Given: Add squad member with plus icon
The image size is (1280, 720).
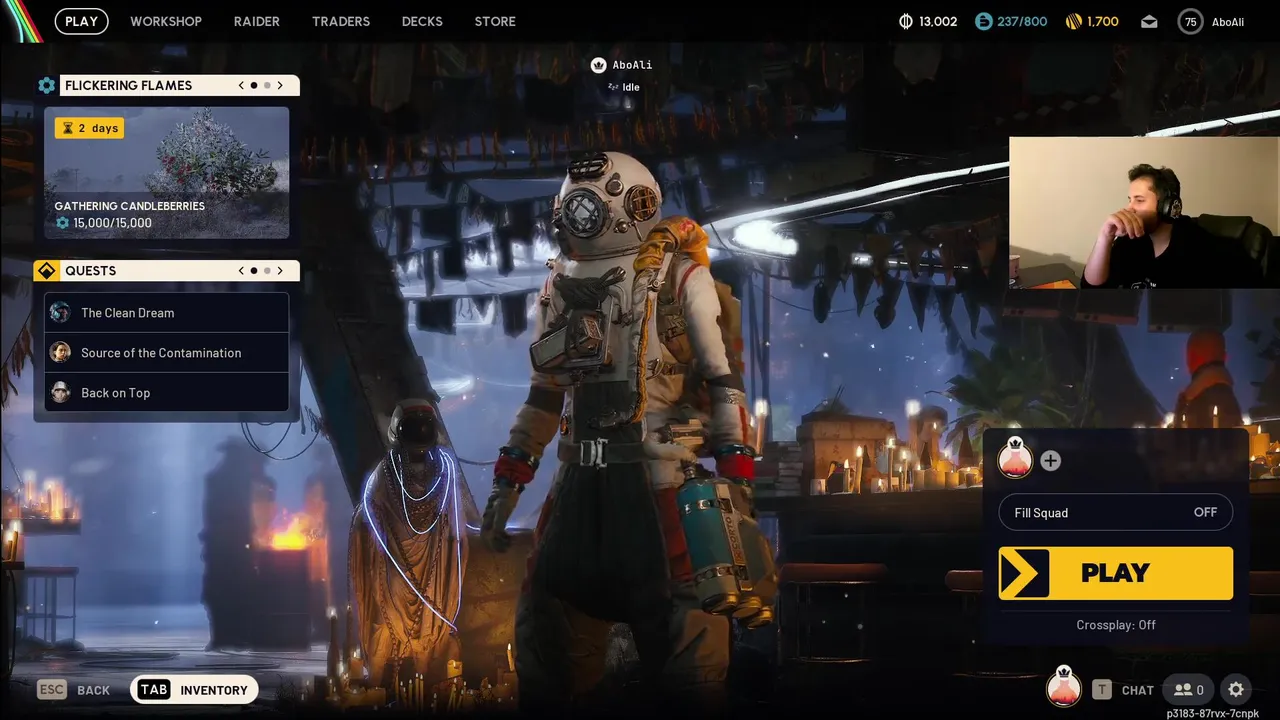Looking at the screenshot, I should click(x=1050, y=461).
